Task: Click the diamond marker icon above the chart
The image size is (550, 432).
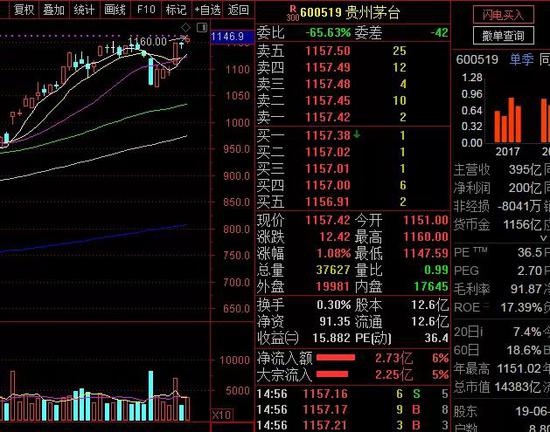Action: pyautogui.click(x=186, y=27)
